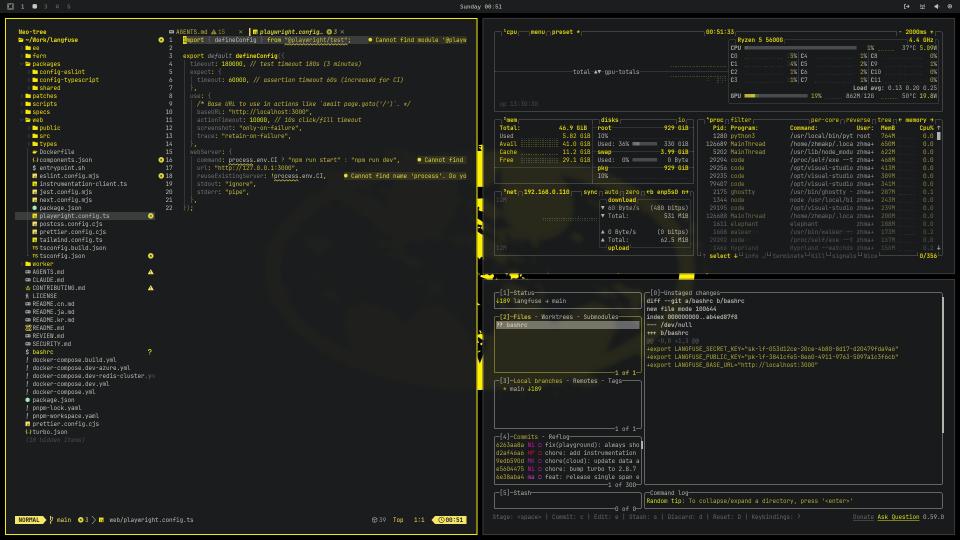Click the Donate link in lazygit
Screen dimensions: 960x540
(863, 517)
